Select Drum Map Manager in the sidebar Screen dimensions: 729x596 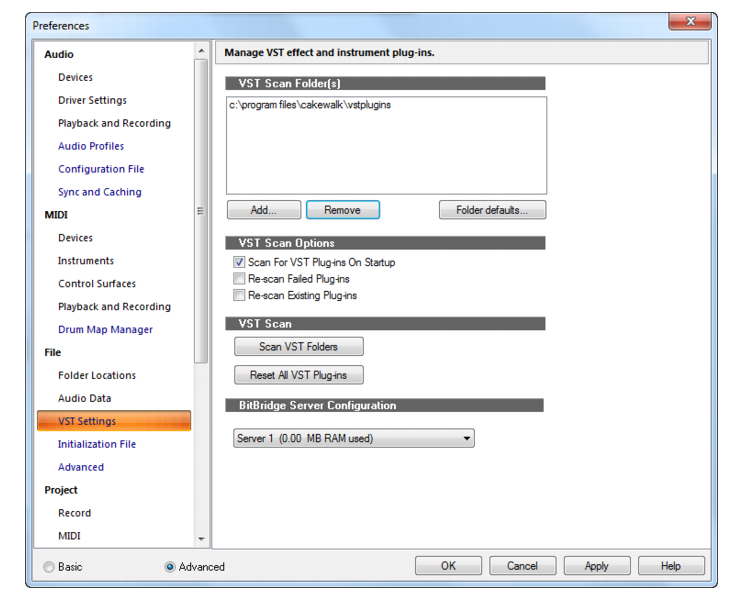[x=106, y=330]
